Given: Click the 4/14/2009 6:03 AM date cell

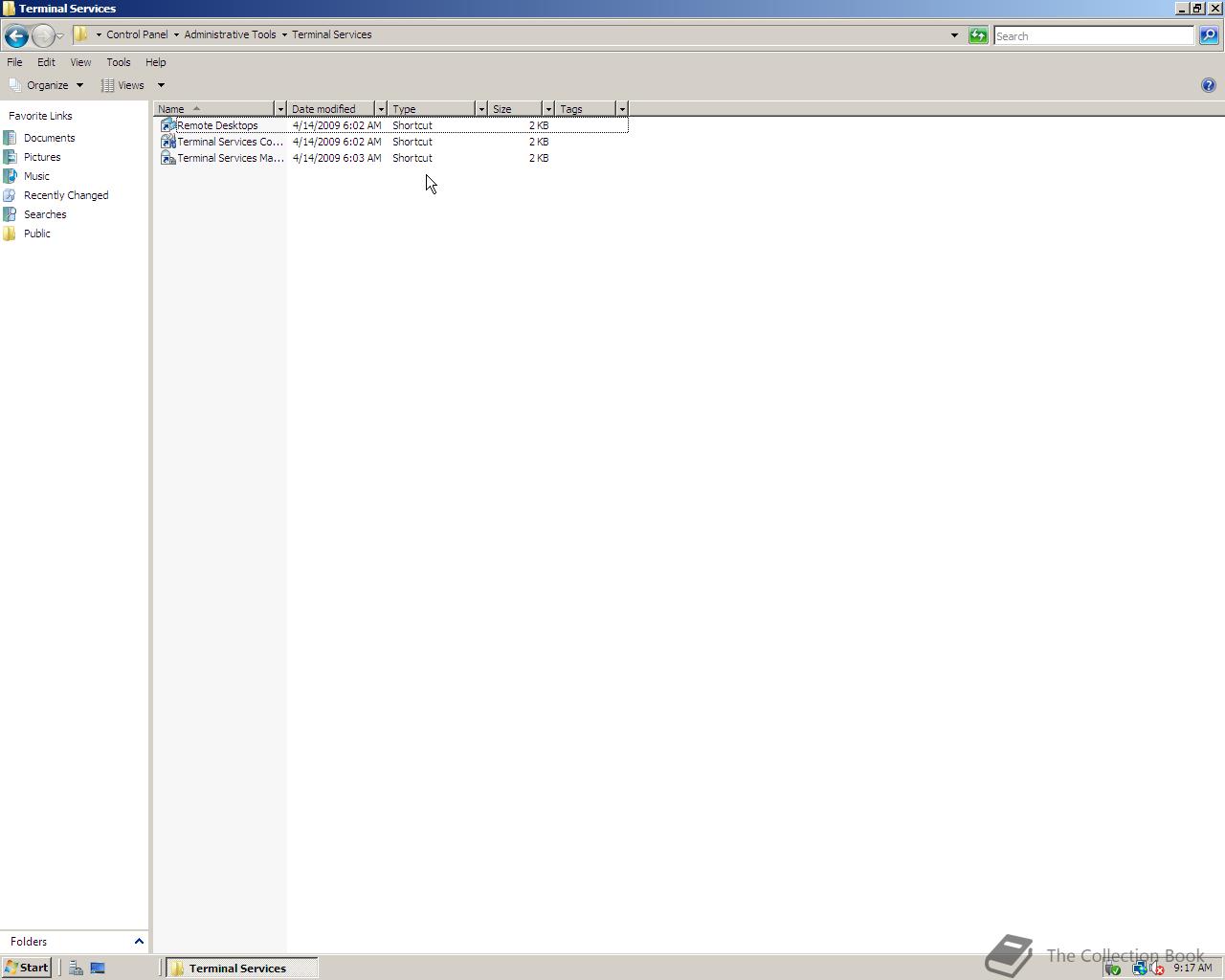Looking at the screenshot, I should pyautogui.click(x=337, y=158).
